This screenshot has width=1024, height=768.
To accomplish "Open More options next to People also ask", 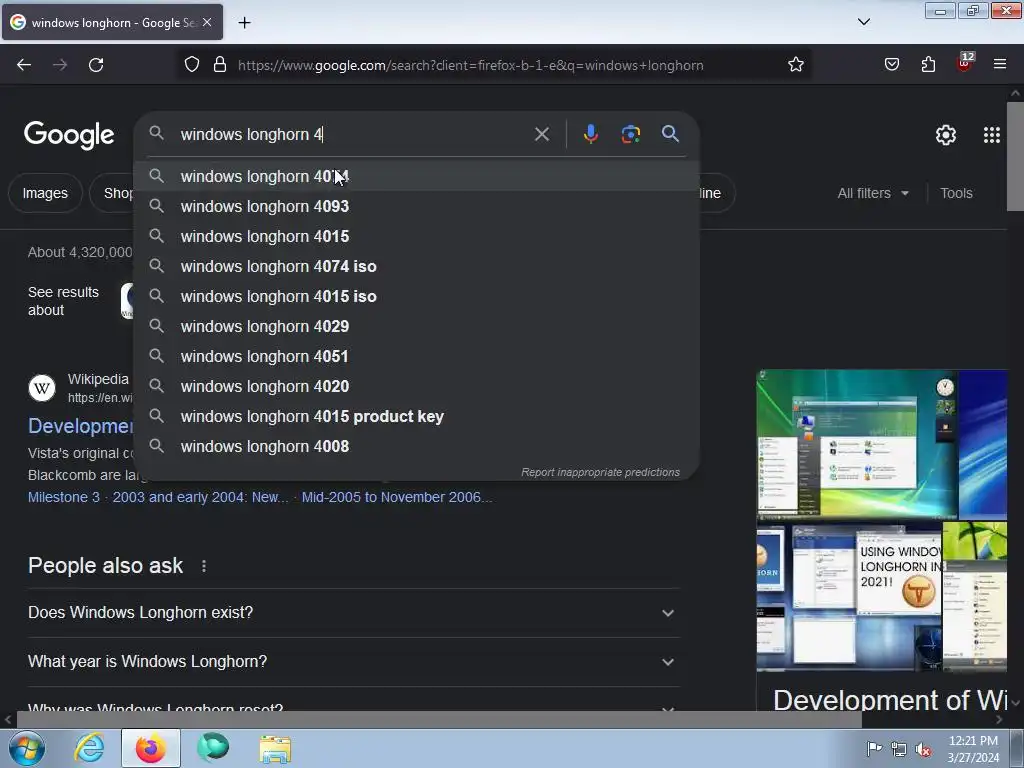I will tap(204, 566).
